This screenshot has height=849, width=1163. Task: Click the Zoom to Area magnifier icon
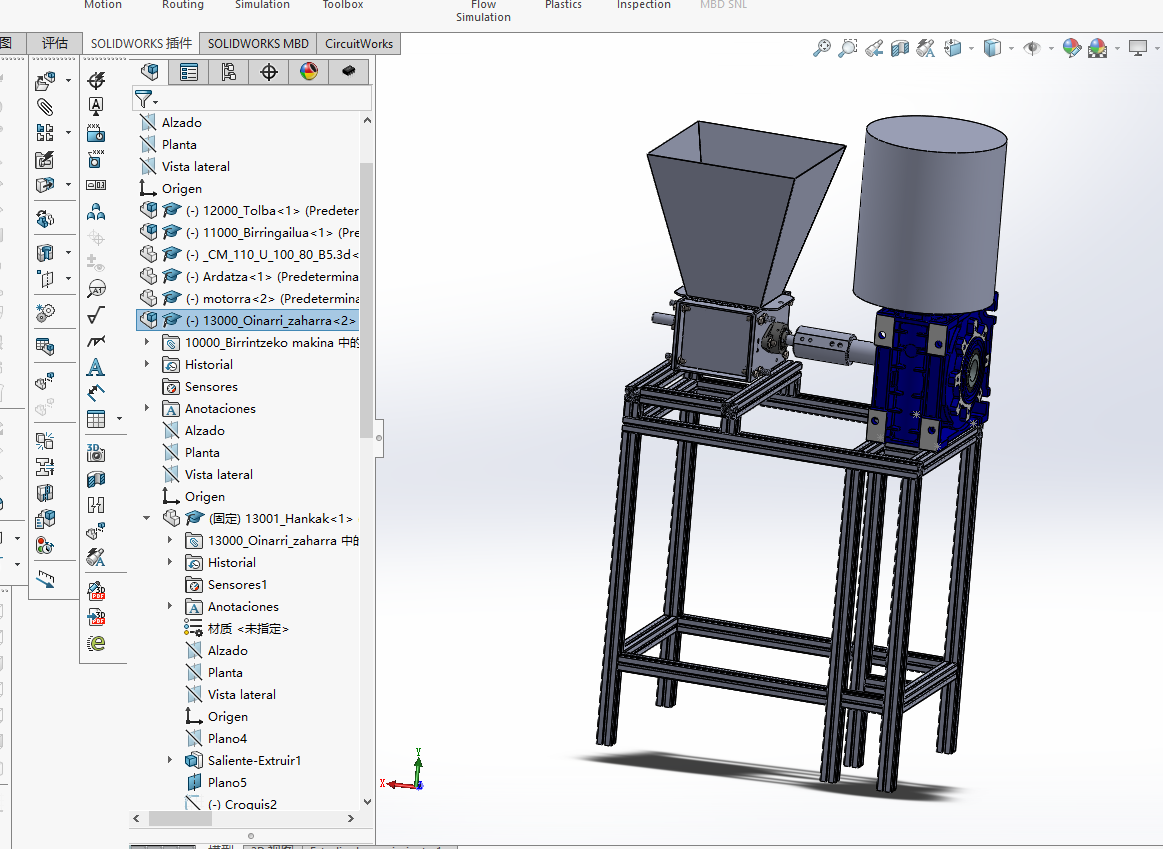coord(848,47)
